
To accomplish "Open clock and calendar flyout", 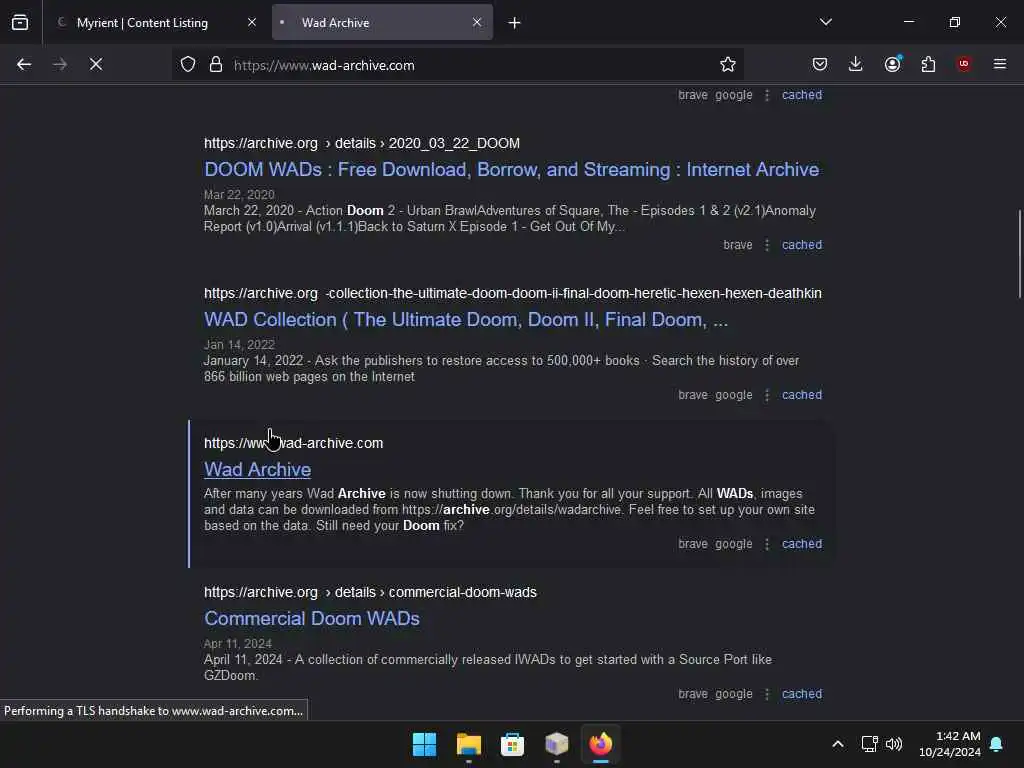I will (x=950, y=744).
